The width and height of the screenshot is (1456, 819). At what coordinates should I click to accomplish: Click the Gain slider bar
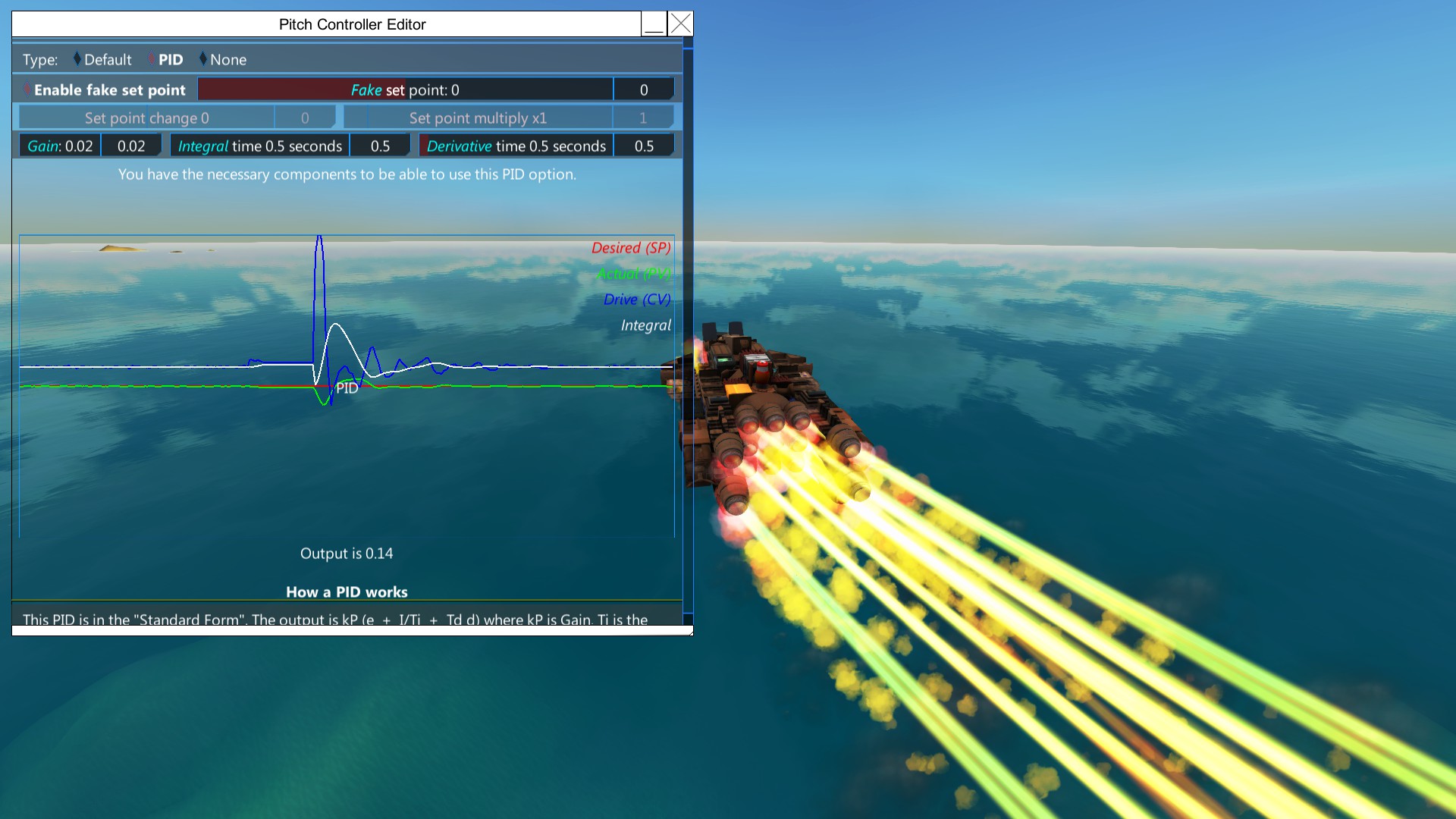[60, 146]
